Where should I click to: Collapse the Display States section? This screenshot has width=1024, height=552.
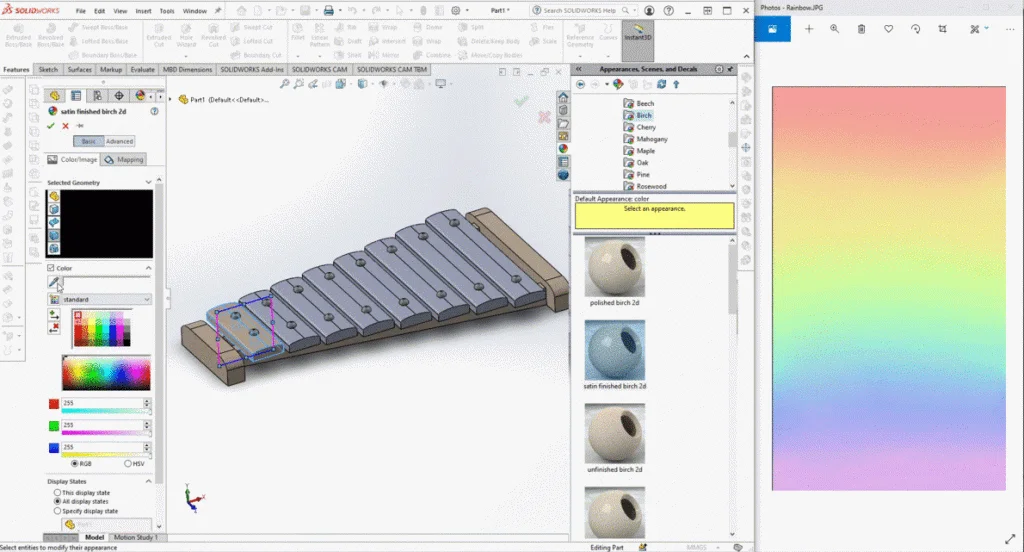[x=149, y=481]
